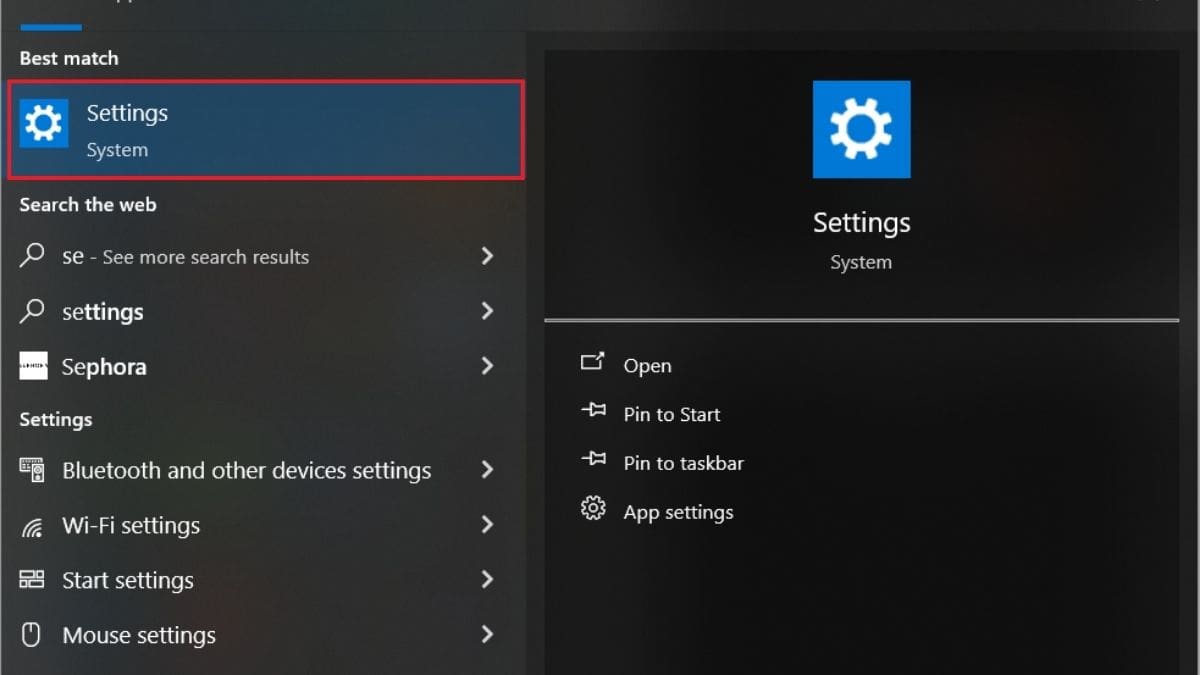1200x675 pixels.
Task: Choose 'Pin to Start' option
Action: pos(672,414)
